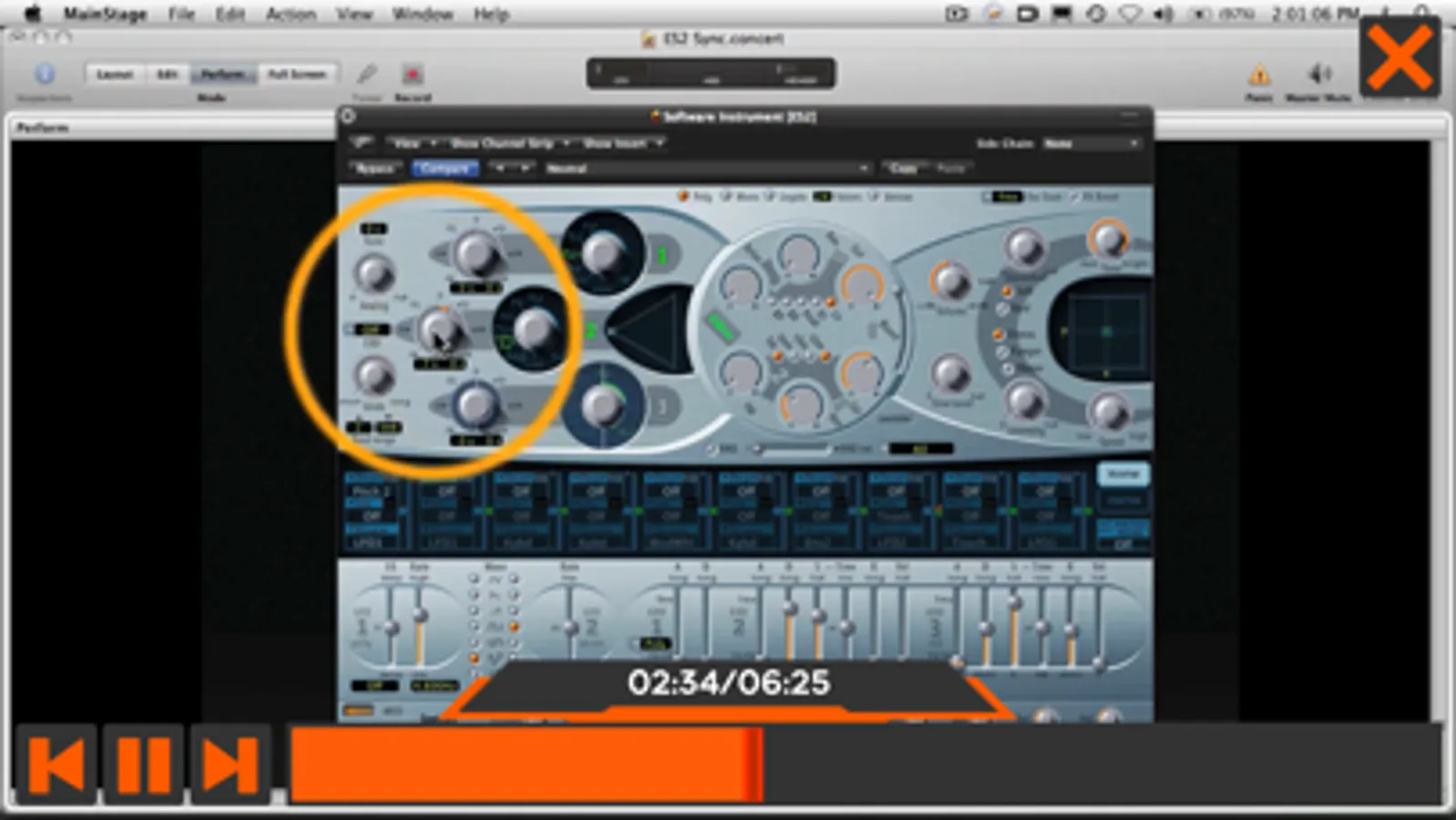Viewport: 1456px width, 820px height.
Task: Switch to Perform mode
Action: pyautogui.click(x=223, y=74)
